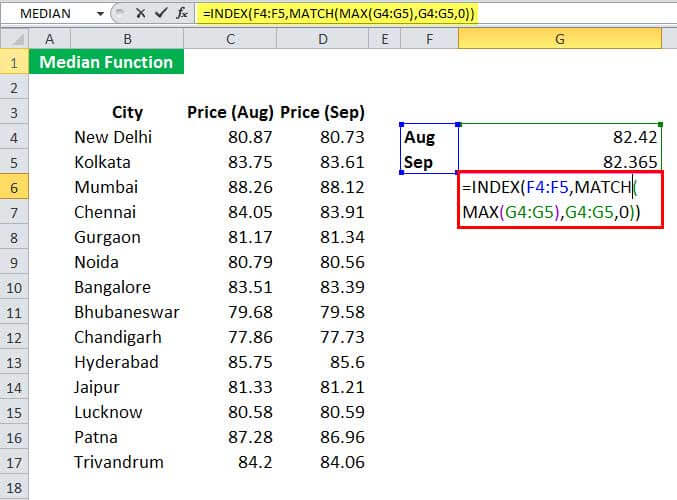Click the Median Function title cell

[x=106, y=62]
